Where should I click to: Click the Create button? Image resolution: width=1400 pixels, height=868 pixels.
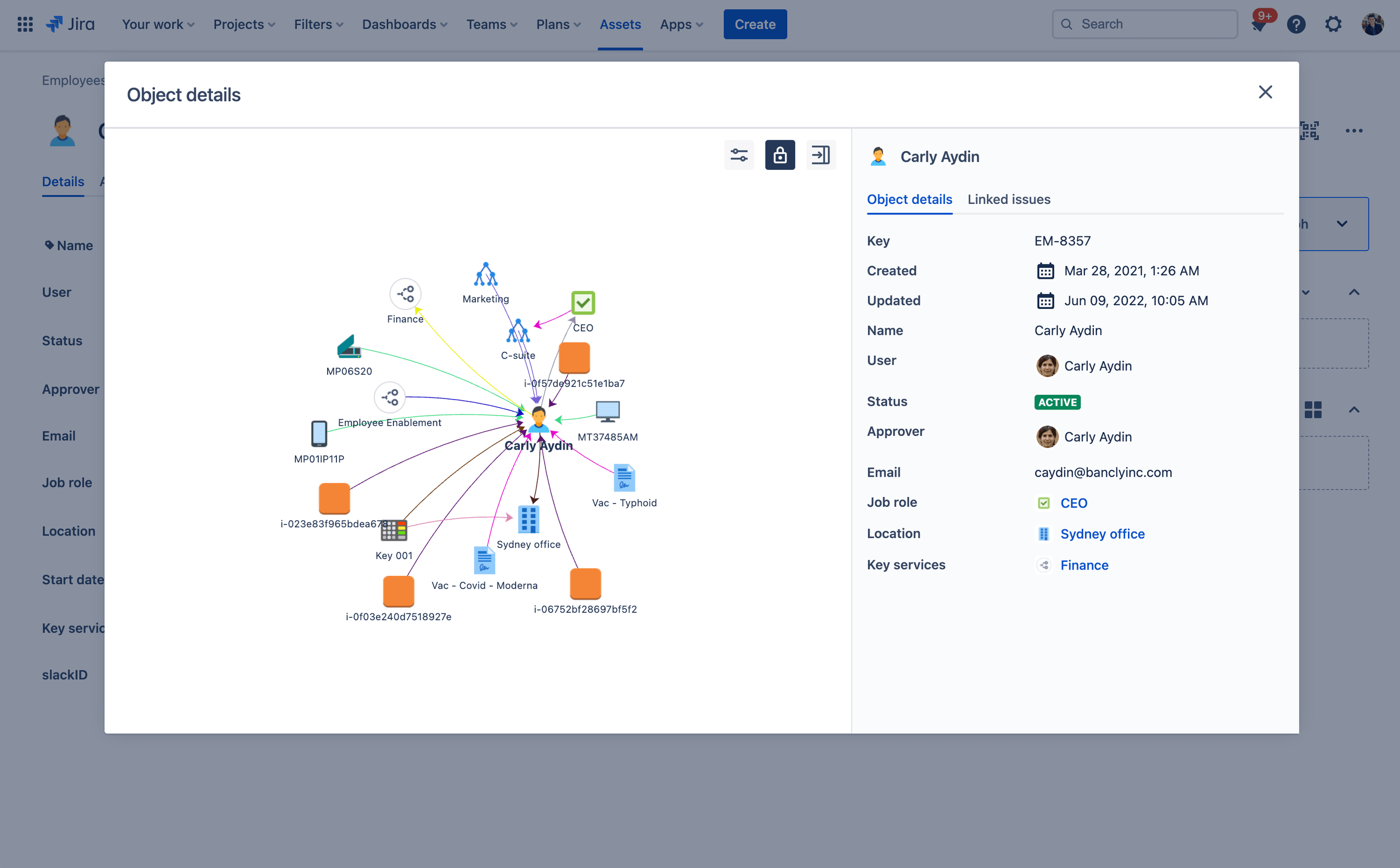click(x=755, y=24)
